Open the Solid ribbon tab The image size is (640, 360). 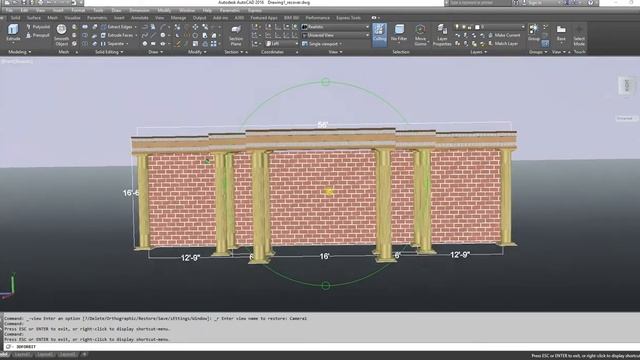coord(16,18)
